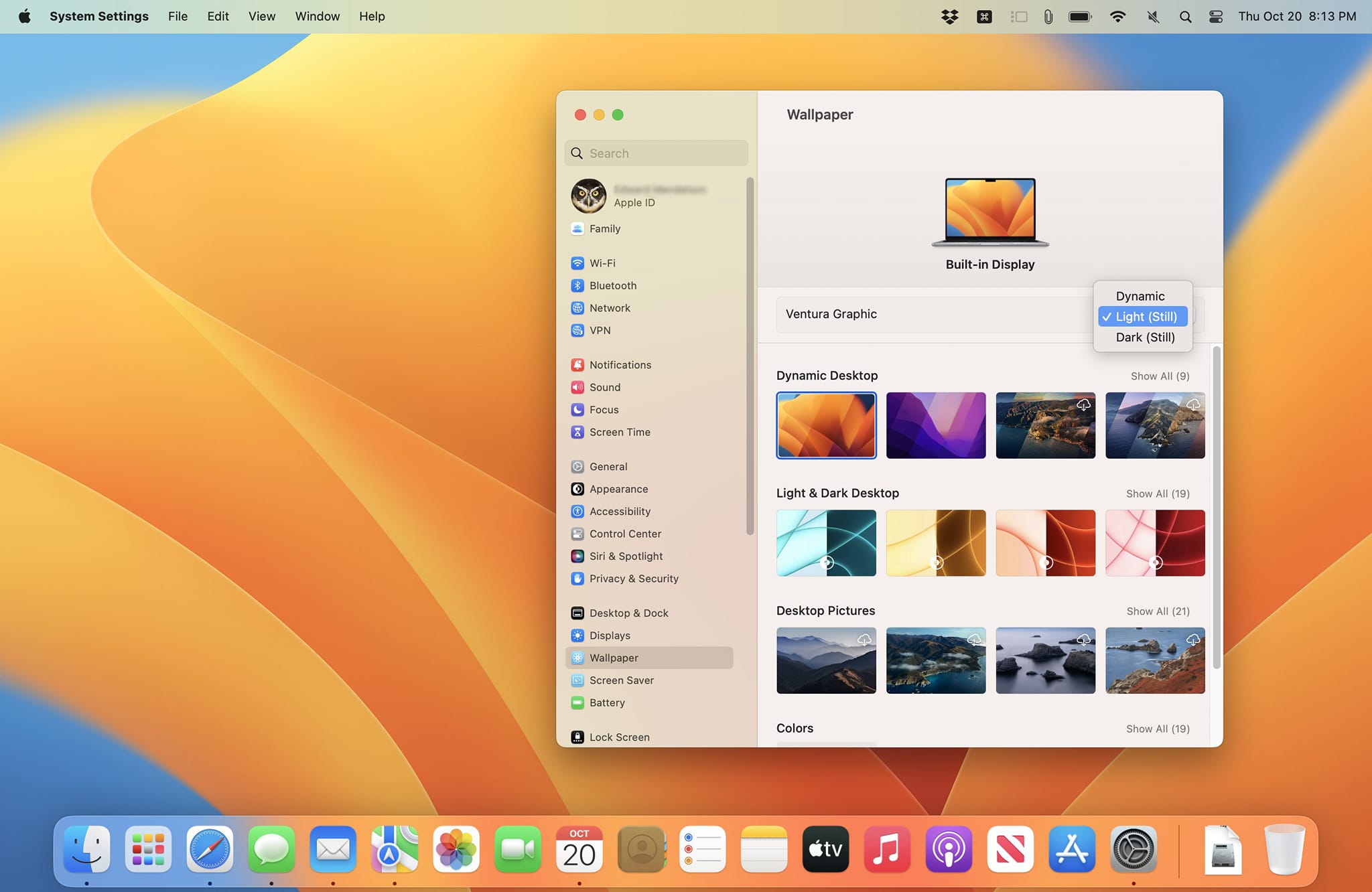Screen dimensions: 1372x892
Task: Open Notifications settings
Action: point(620,364)
